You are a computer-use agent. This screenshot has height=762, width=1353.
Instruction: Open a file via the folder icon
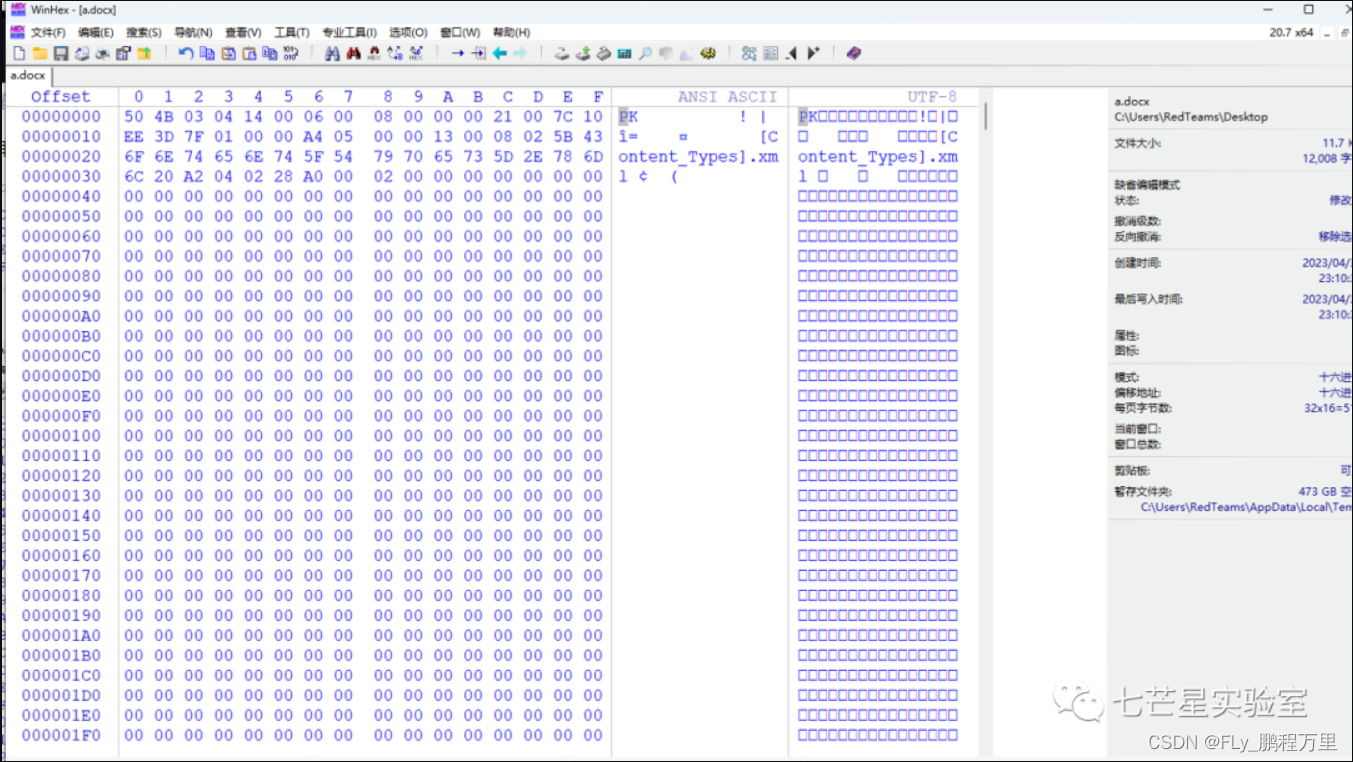(40, 53)
